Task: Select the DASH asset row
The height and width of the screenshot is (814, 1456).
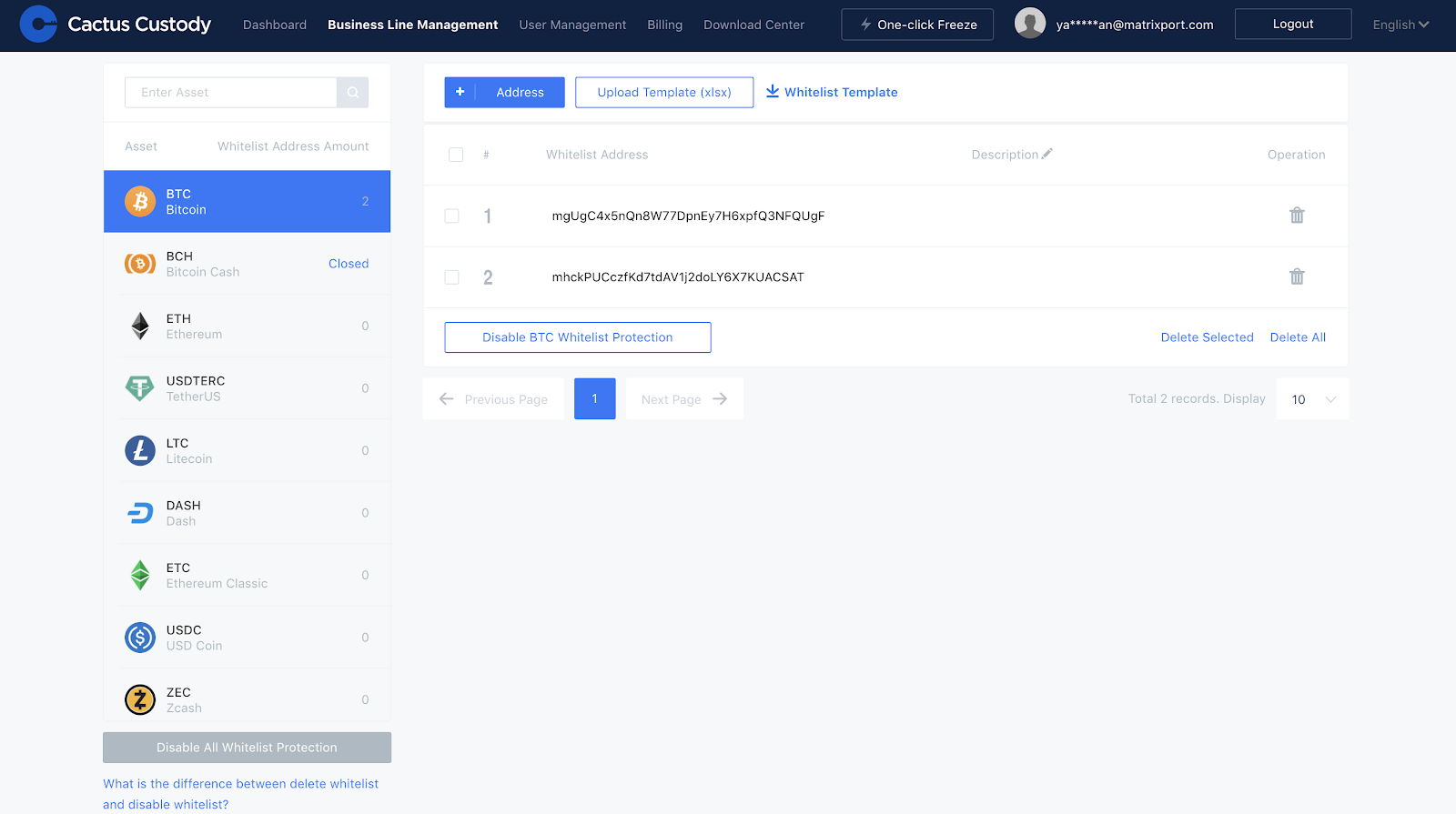Action: click(247, 513)
